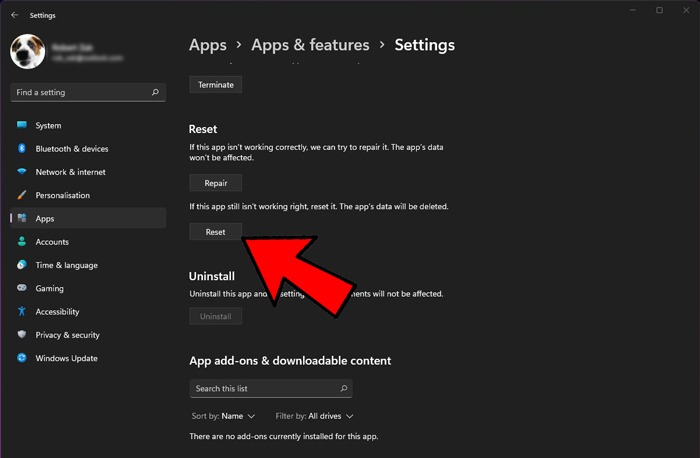Click the 'Settings' breadcrumb title
This screenshot has height=458, width=700.
pyautogui.click(x=425, y=45)
